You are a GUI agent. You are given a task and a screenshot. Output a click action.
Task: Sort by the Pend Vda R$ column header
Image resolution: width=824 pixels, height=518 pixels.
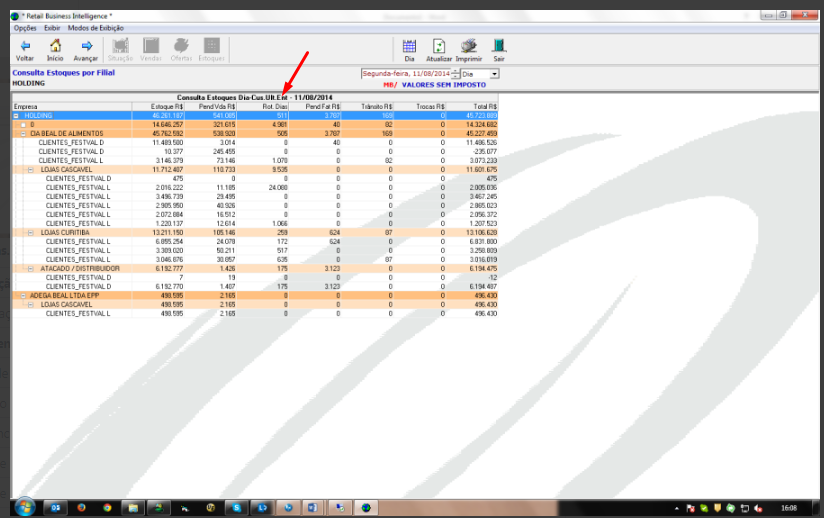point(211,106)
